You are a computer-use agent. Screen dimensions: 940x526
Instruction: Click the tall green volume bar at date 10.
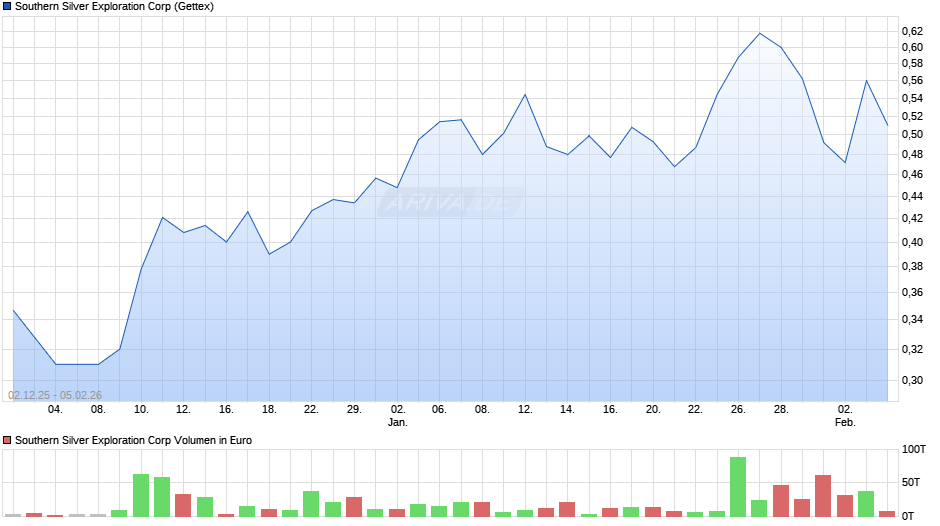(141, 495)
